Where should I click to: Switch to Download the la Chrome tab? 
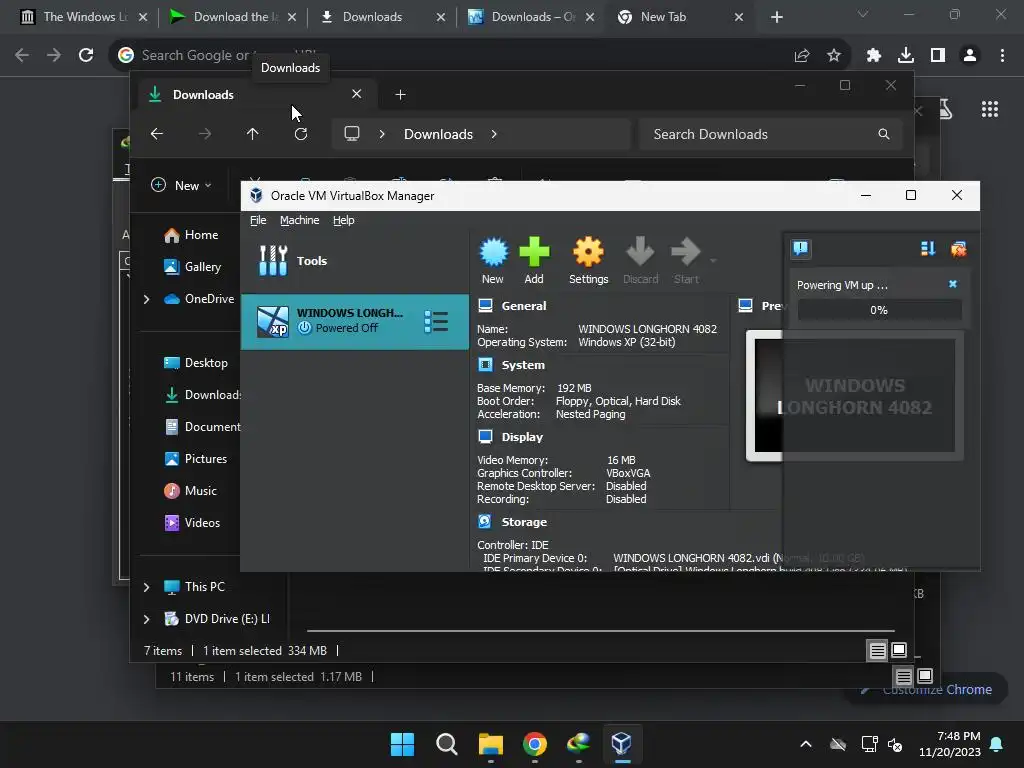231,17
